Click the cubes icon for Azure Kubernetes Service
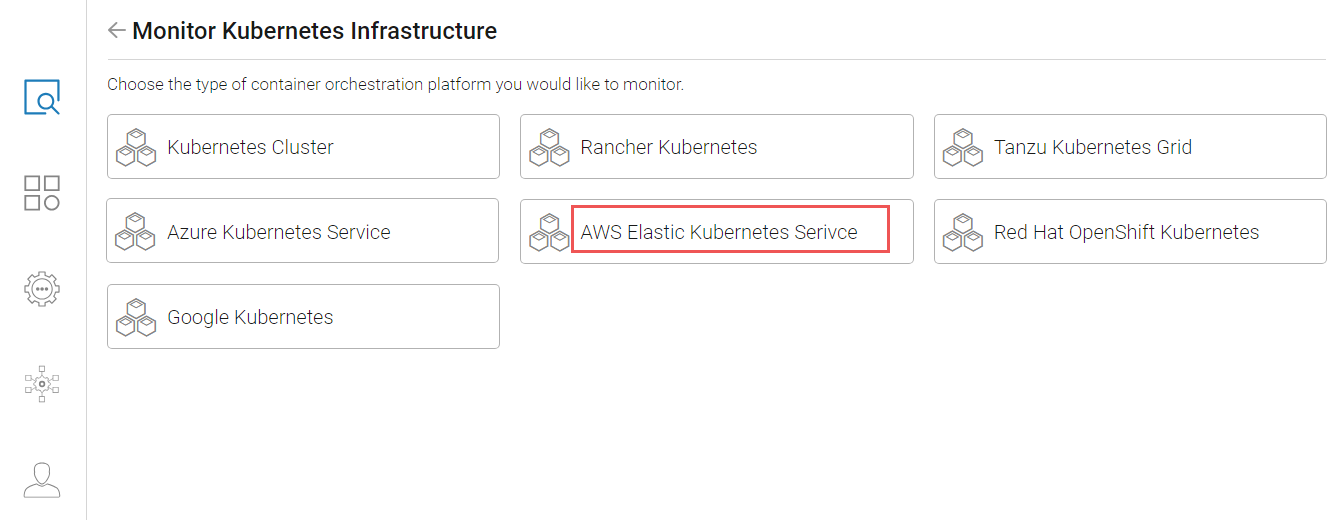 (x=136, y=232)
